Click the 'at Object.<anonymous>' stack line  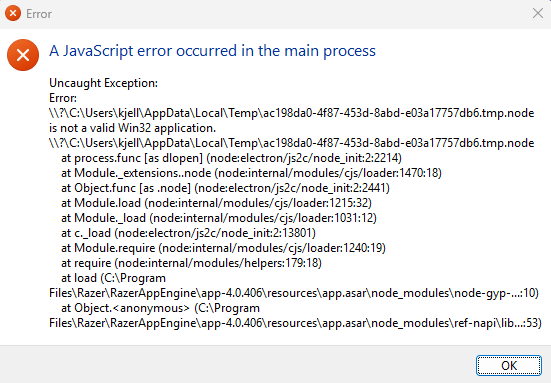coord(160,308)
